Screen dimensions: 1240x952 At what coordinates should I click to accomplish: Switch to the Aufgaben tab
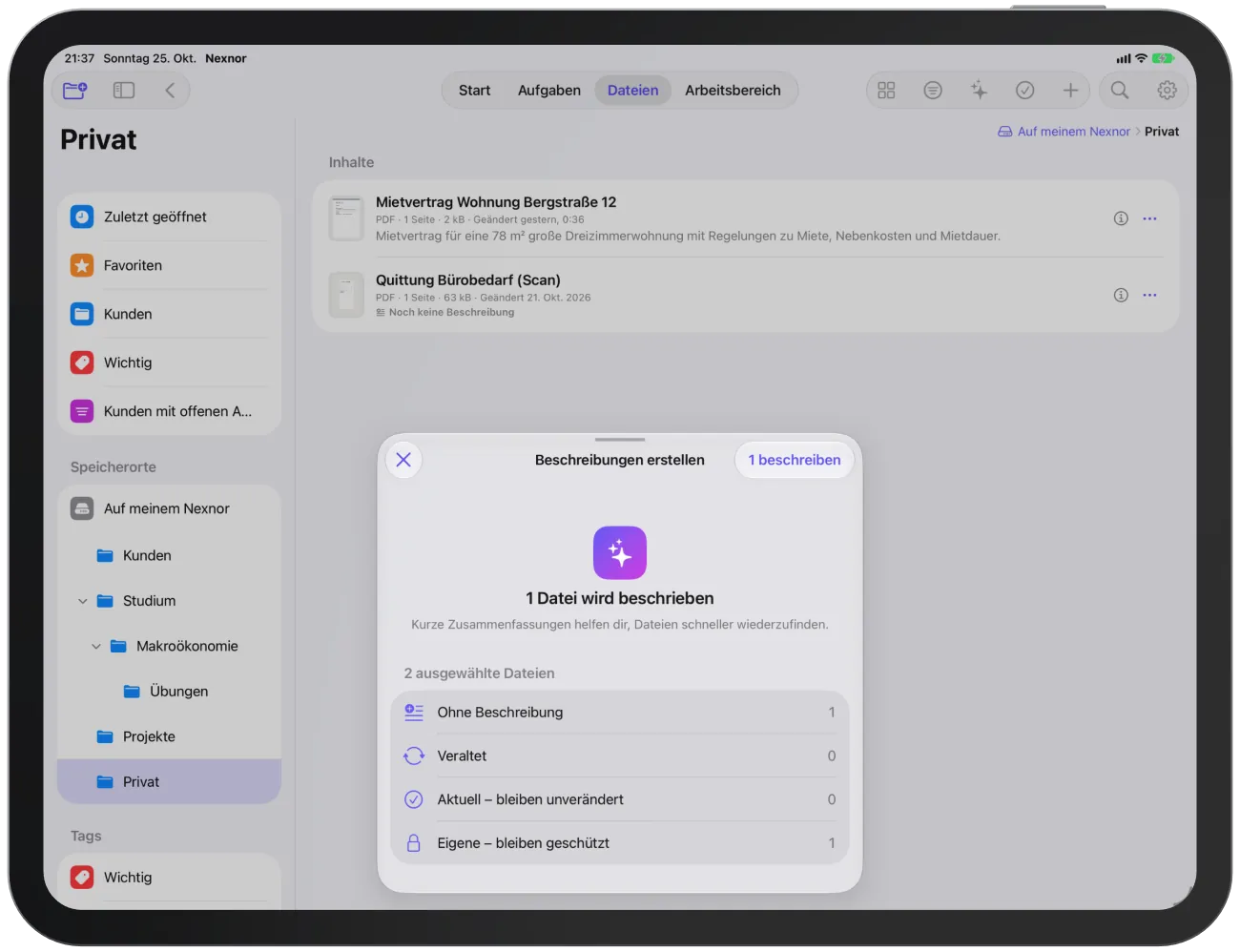(x=549, y=91)
